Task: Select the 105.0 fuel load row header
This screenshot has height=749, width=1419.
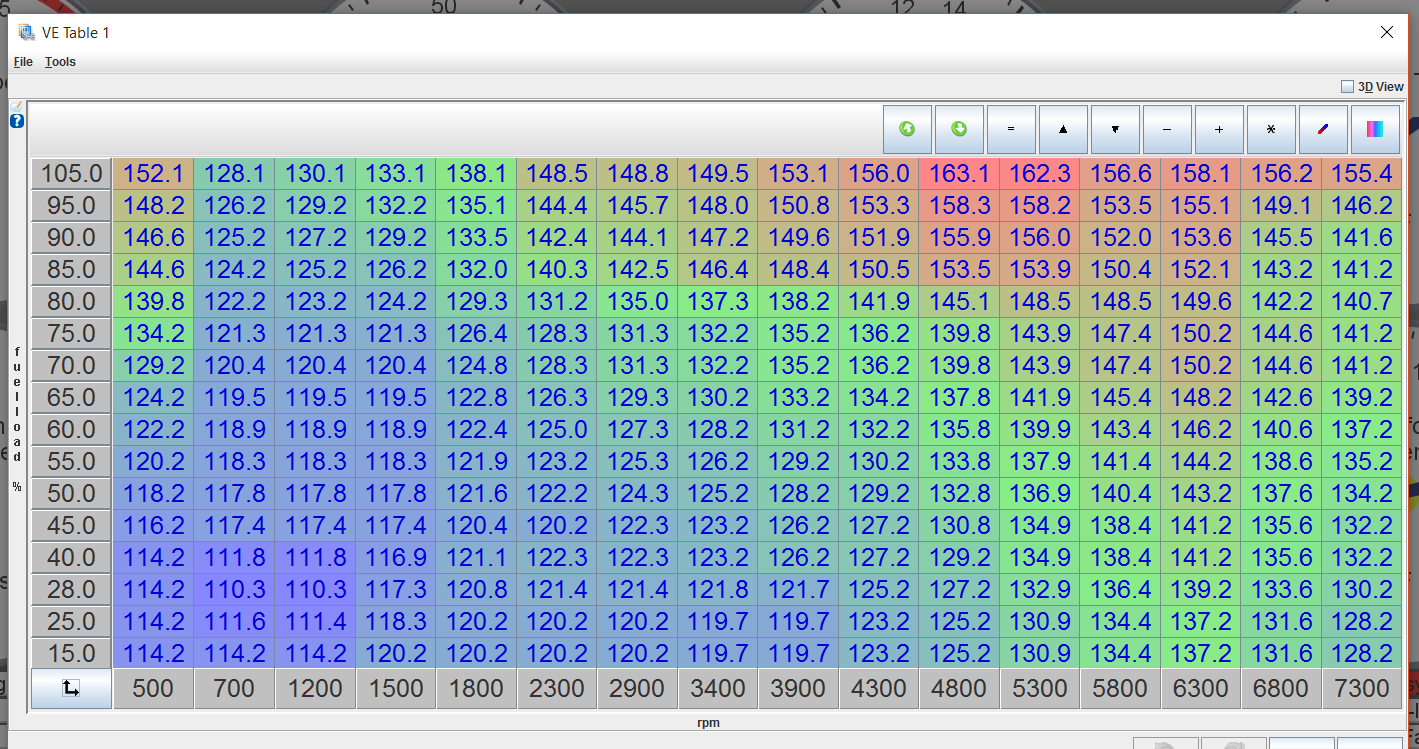Action: click(x=72, y=173)
